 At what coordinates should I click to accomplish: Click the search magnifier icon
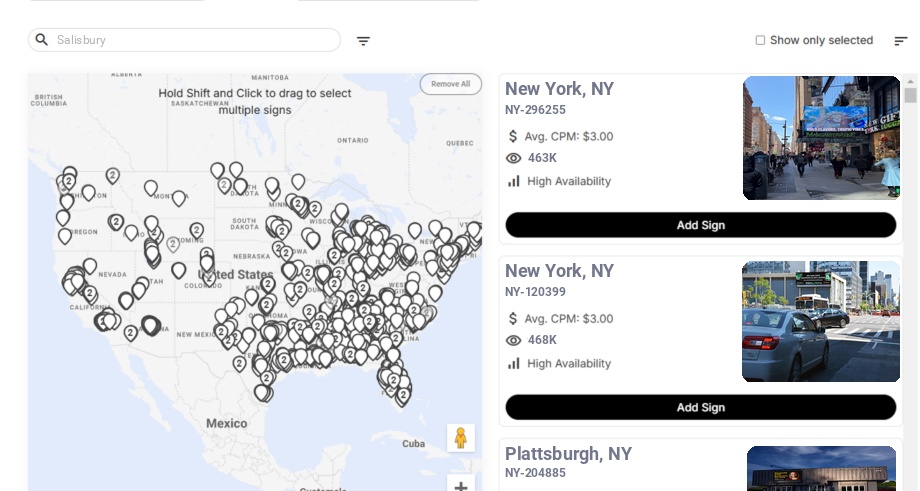pyautogui.click(x=42, y=39)
